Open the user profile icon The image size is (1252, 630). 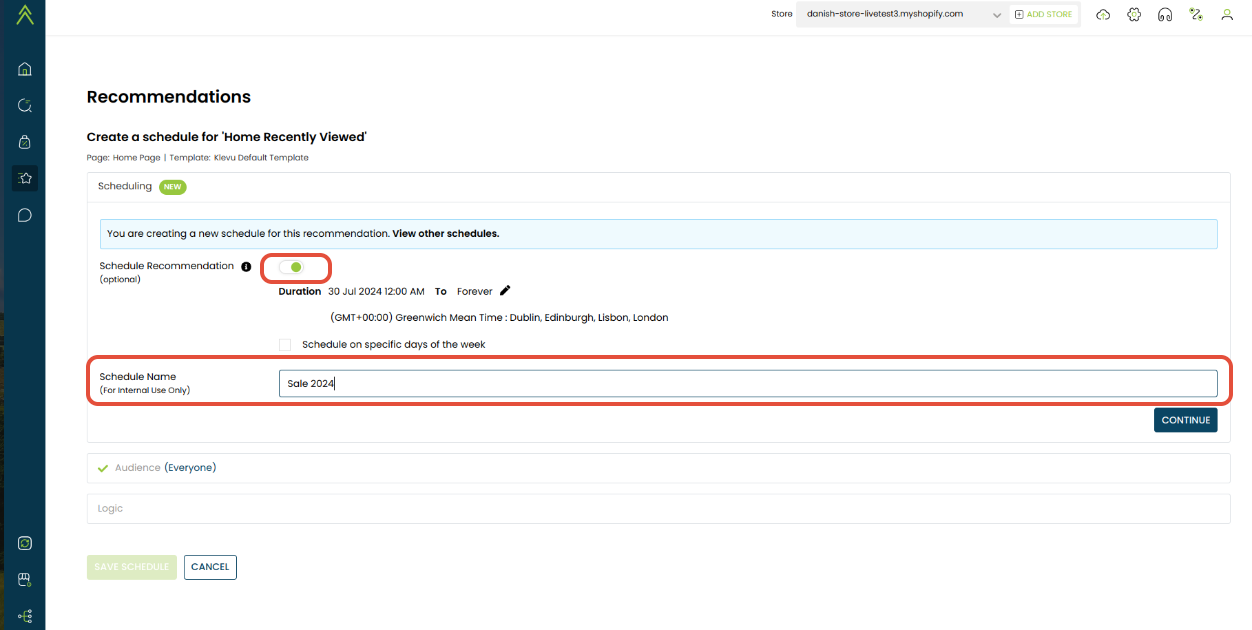point(1227,15)
